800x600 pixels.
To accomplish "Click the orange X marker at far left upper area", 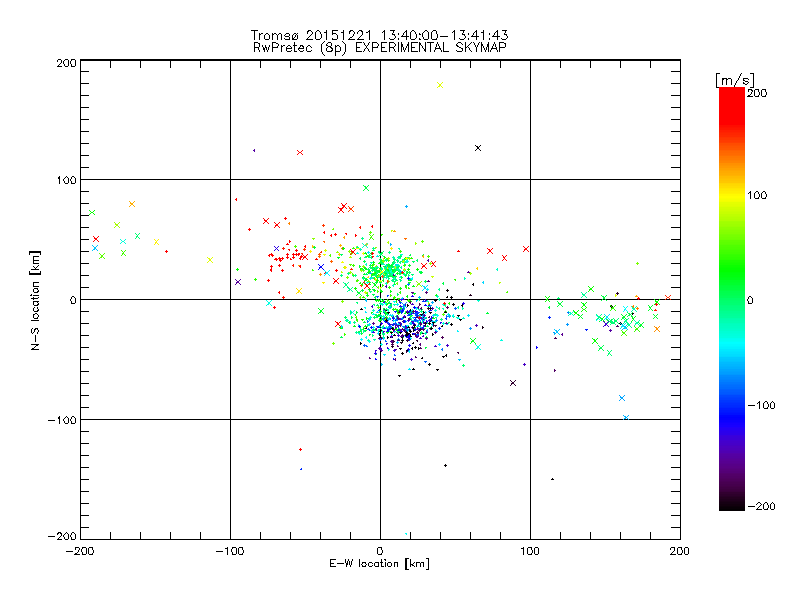I will coord(132,204).
